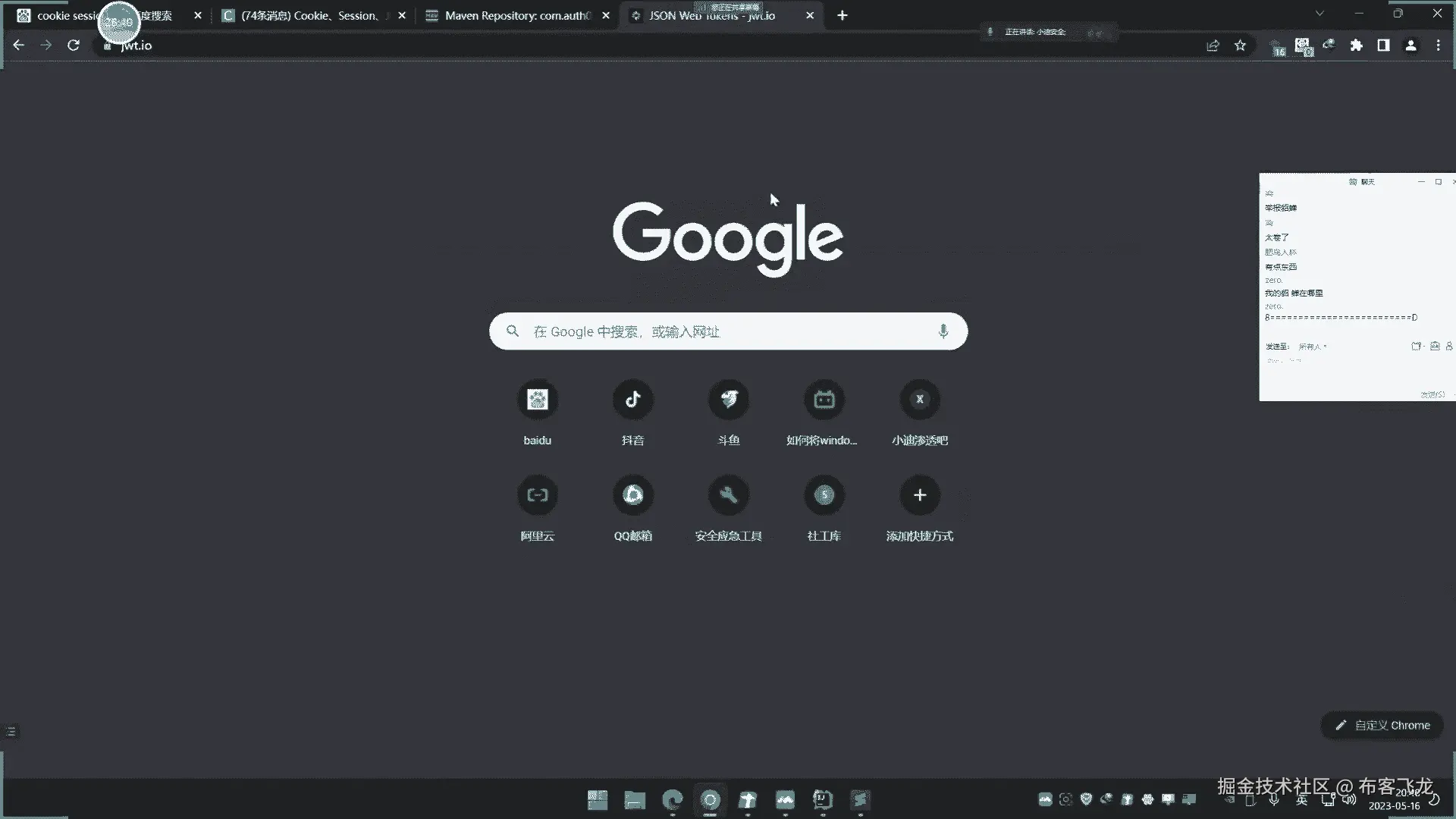
Task: Open the 安全应急工具 shortcut tile
Action: [x=728, y=495]
